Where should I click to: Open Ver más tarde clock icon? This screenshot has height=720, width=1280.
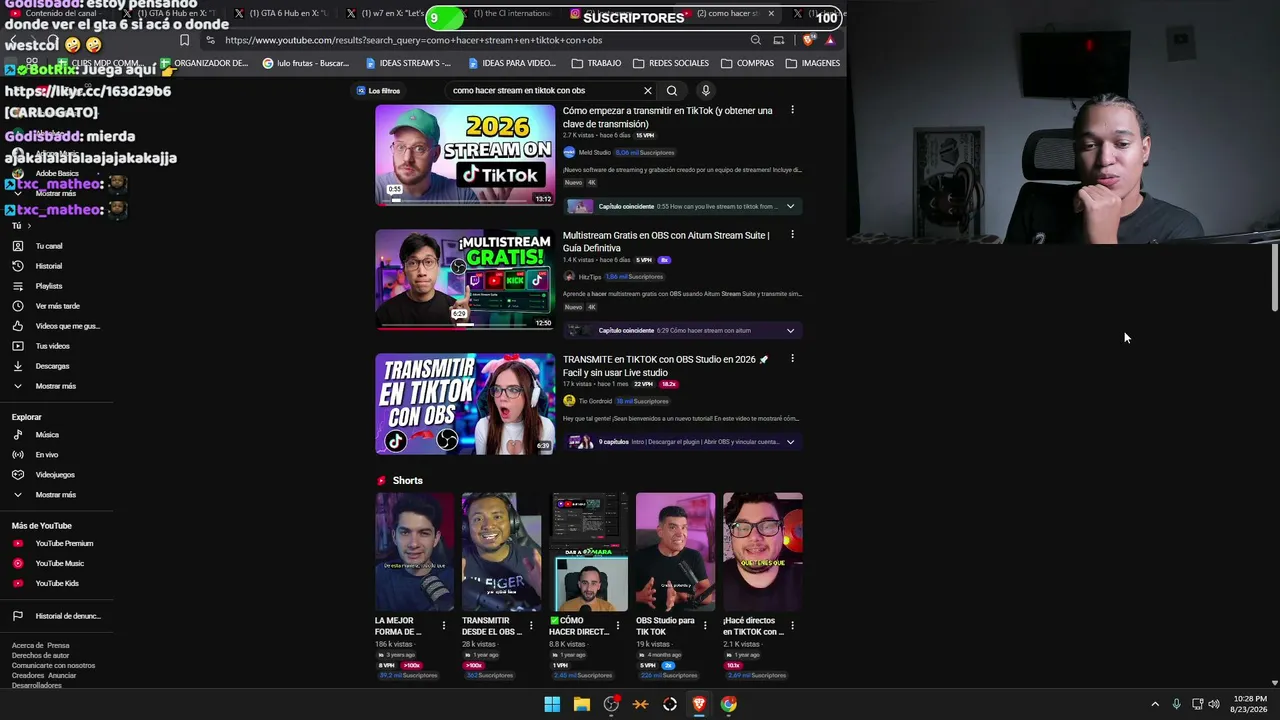(x=17, y=306)
